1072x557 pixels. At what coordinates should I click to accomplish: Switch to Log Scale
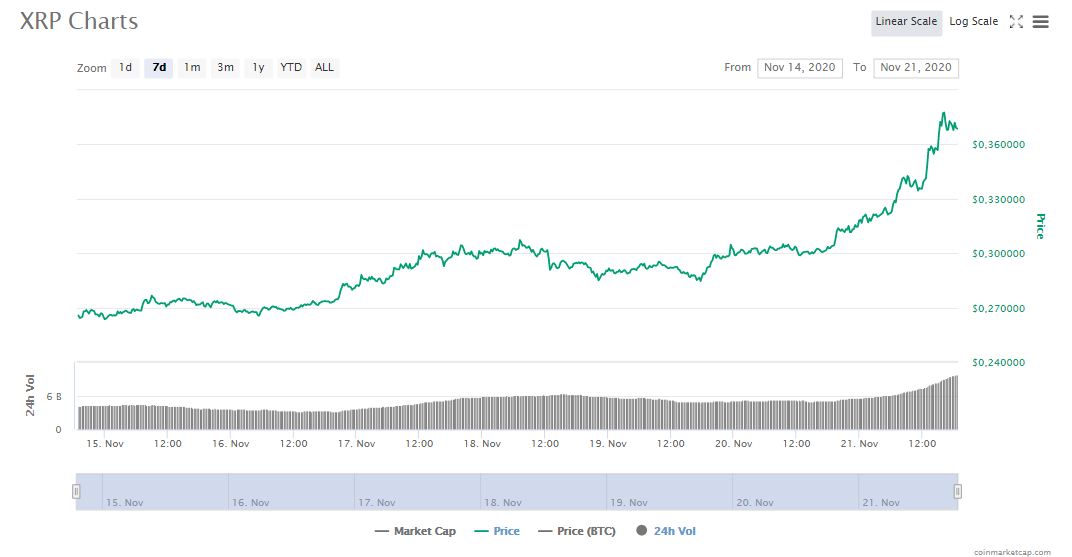pyautogui.click(x=974, y=22)
